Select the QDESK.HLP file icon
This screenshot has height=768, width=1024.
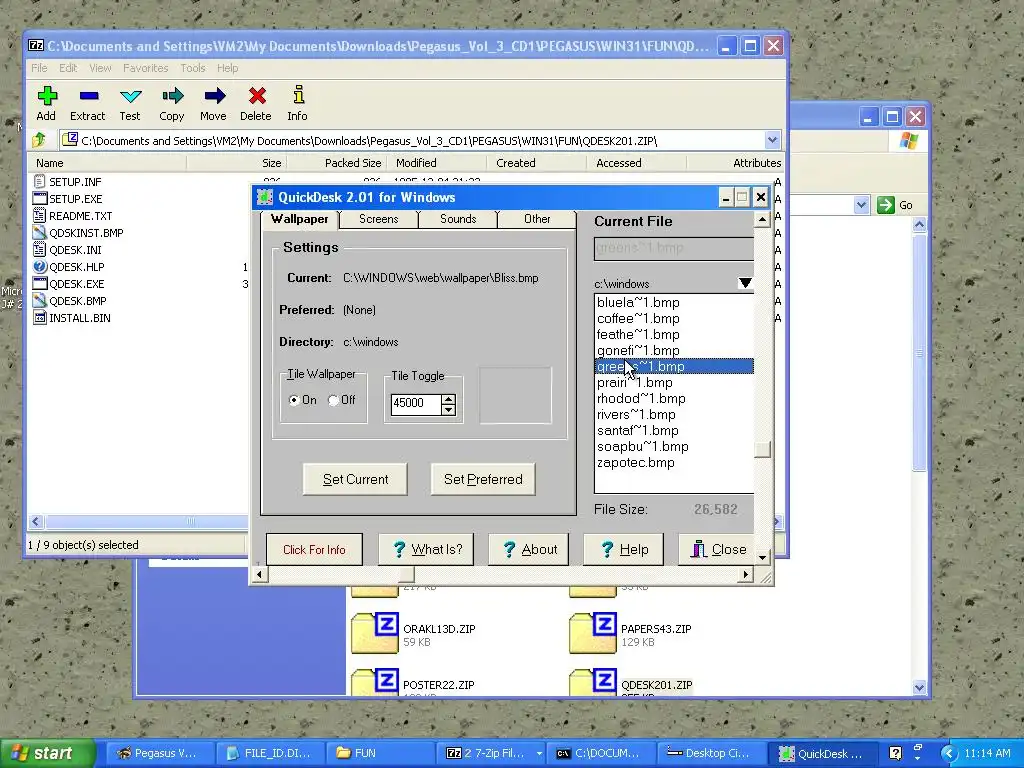[40, 266]
